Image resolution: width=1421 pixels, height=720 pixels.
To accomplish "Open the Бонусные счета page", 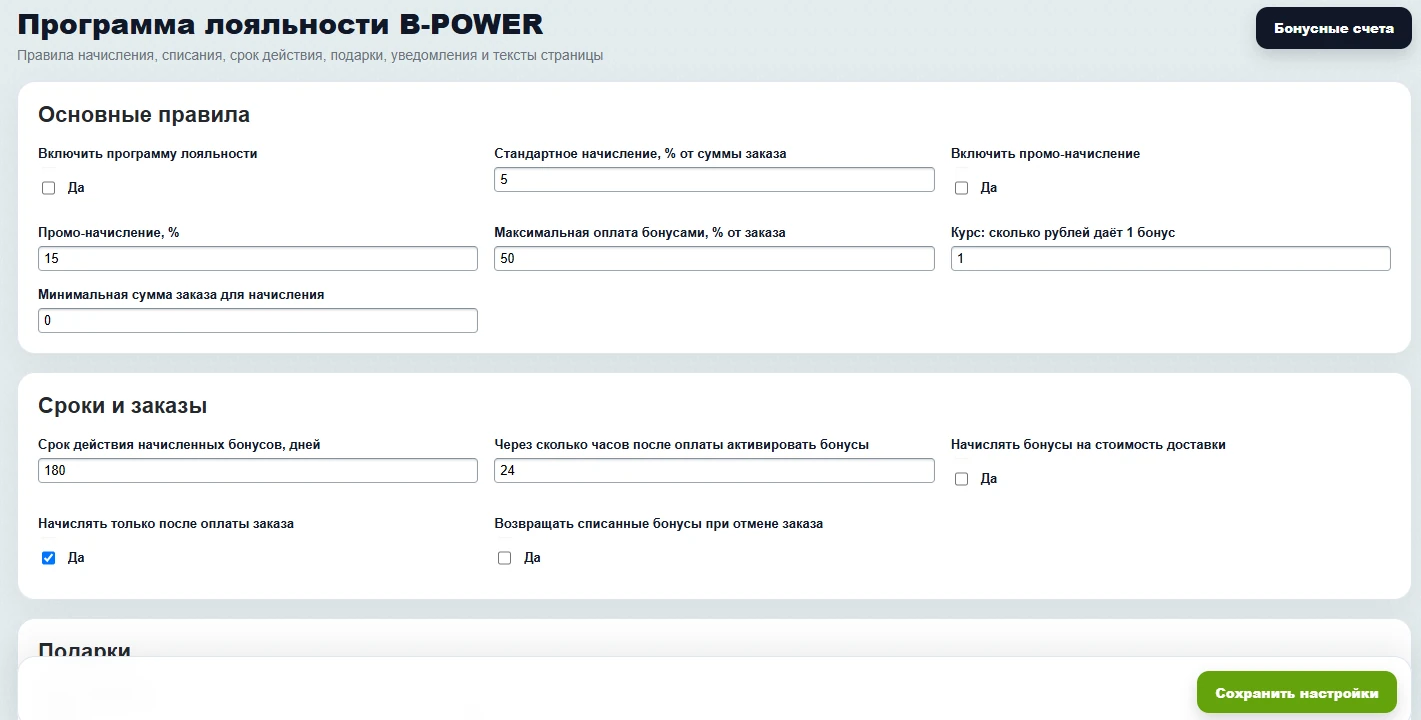I will 1333,28.
